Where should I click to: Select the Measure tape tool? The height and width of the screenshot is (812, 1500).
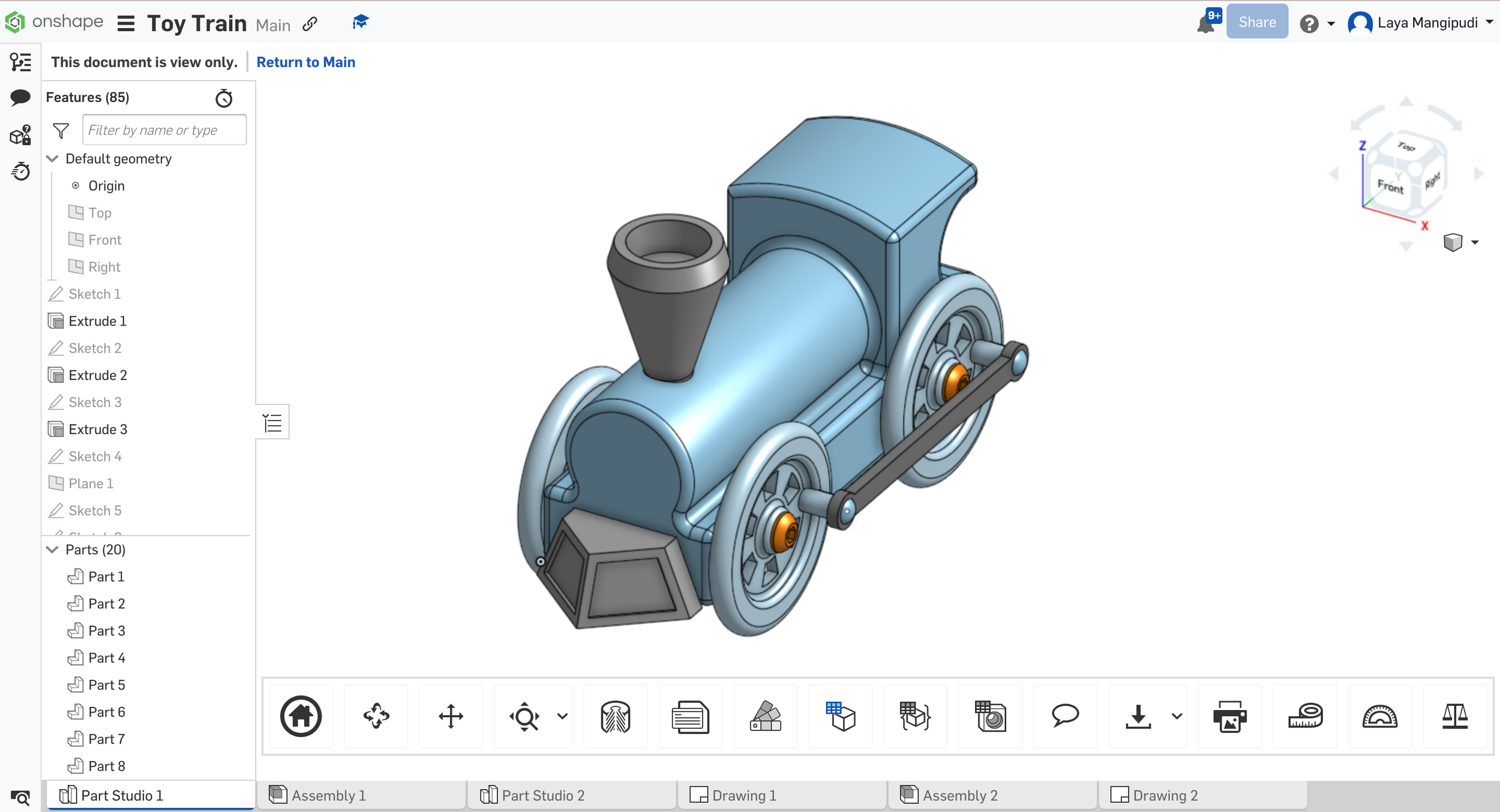point(1305,715)
